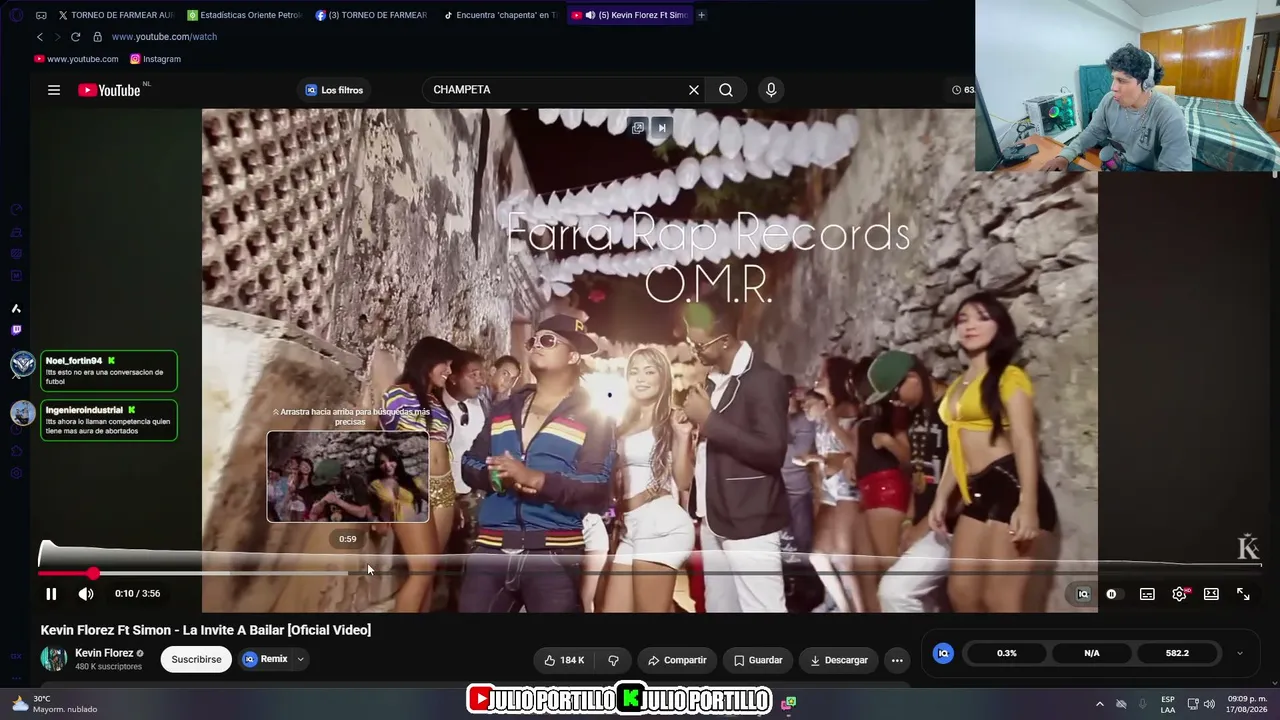The height and width of the screenshot is (720, 1280).
Task: Dislike the video with thumbs-down
Action: [x=613, y=660]
